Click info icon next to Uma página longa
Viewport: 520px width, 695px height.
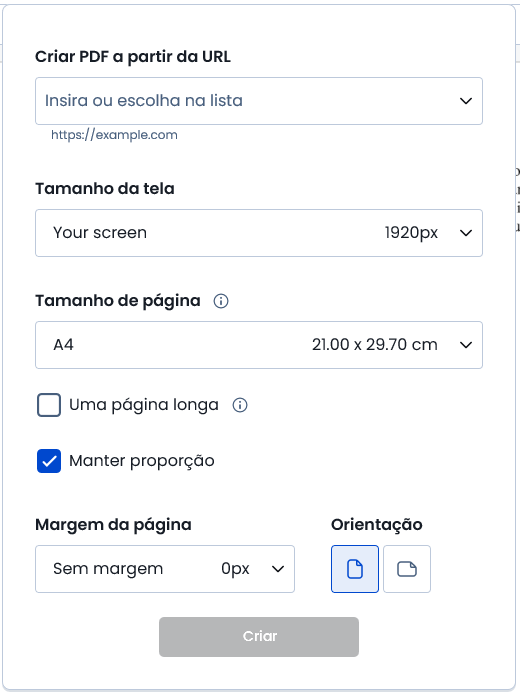[x=240, y=405]
